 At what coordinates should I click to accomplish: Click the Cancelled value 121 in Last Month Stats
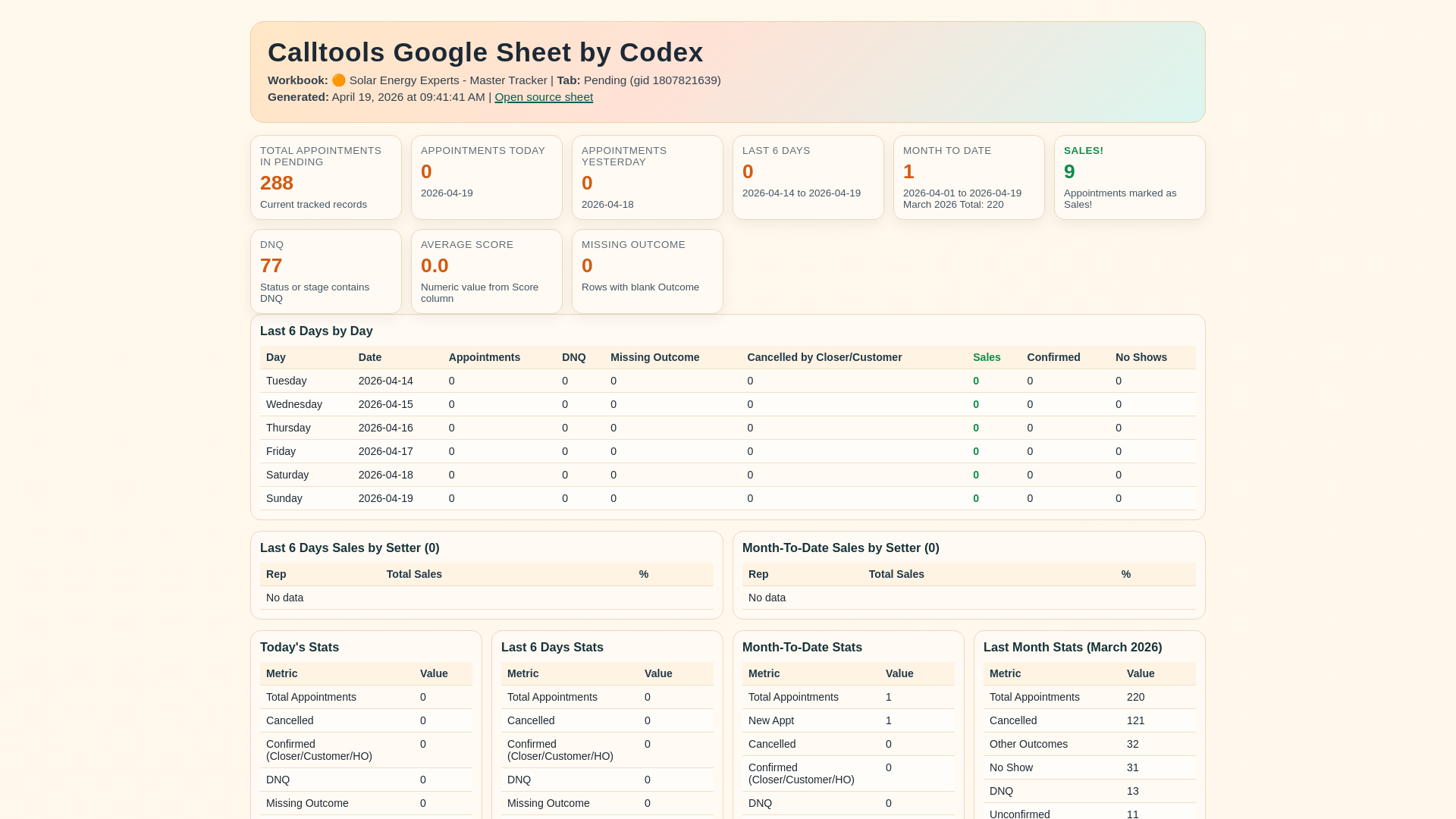1135,720
